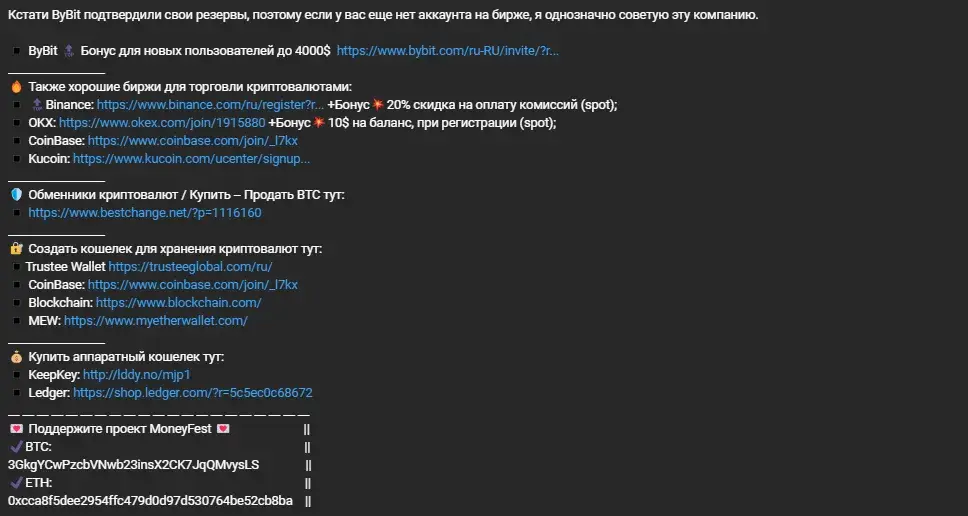968x516 pixels.
Task: Open the CoinBase wallet join link
Action: (x=193, y=285)
